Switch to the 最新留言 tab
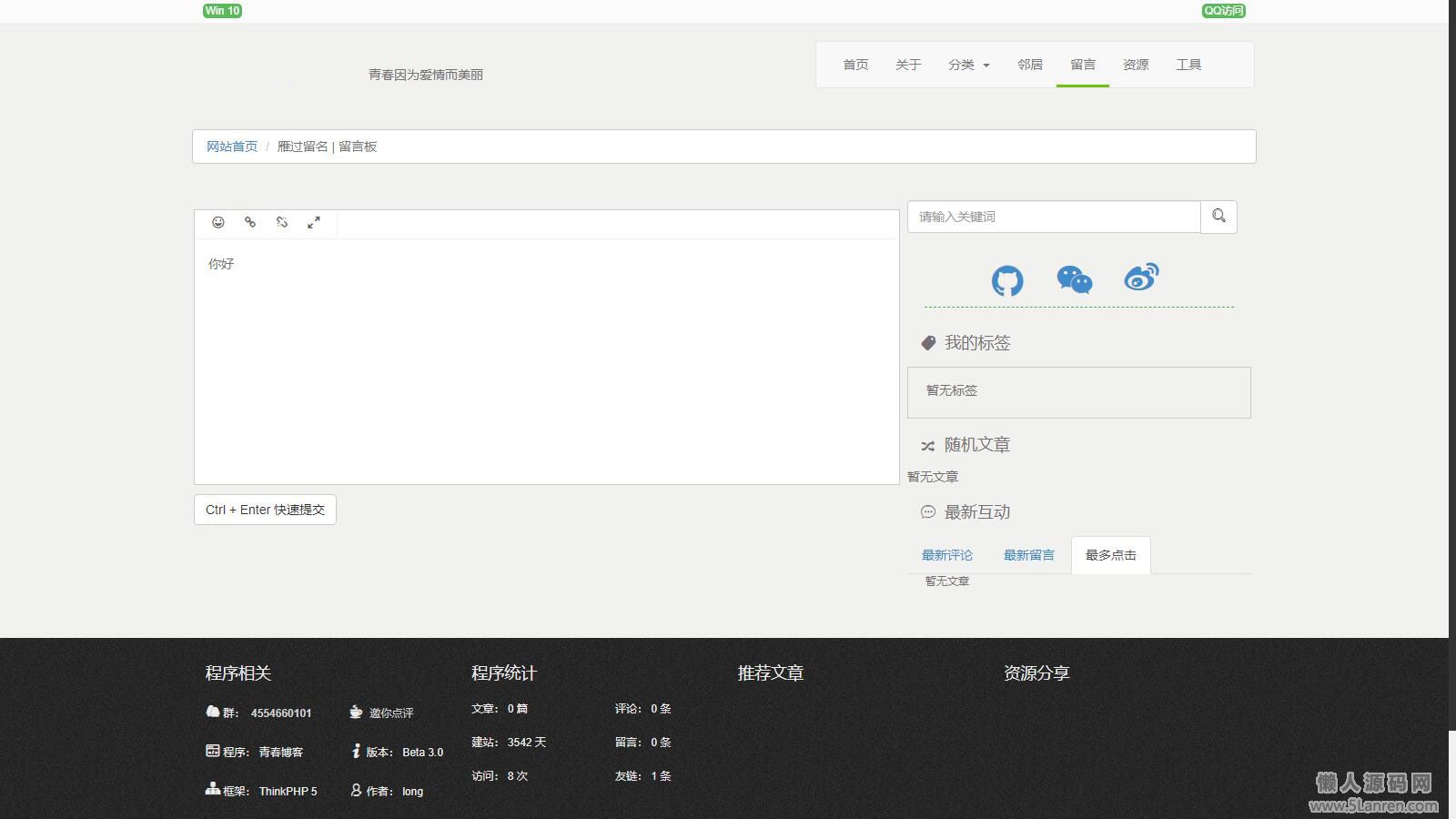 [1029, 555]
